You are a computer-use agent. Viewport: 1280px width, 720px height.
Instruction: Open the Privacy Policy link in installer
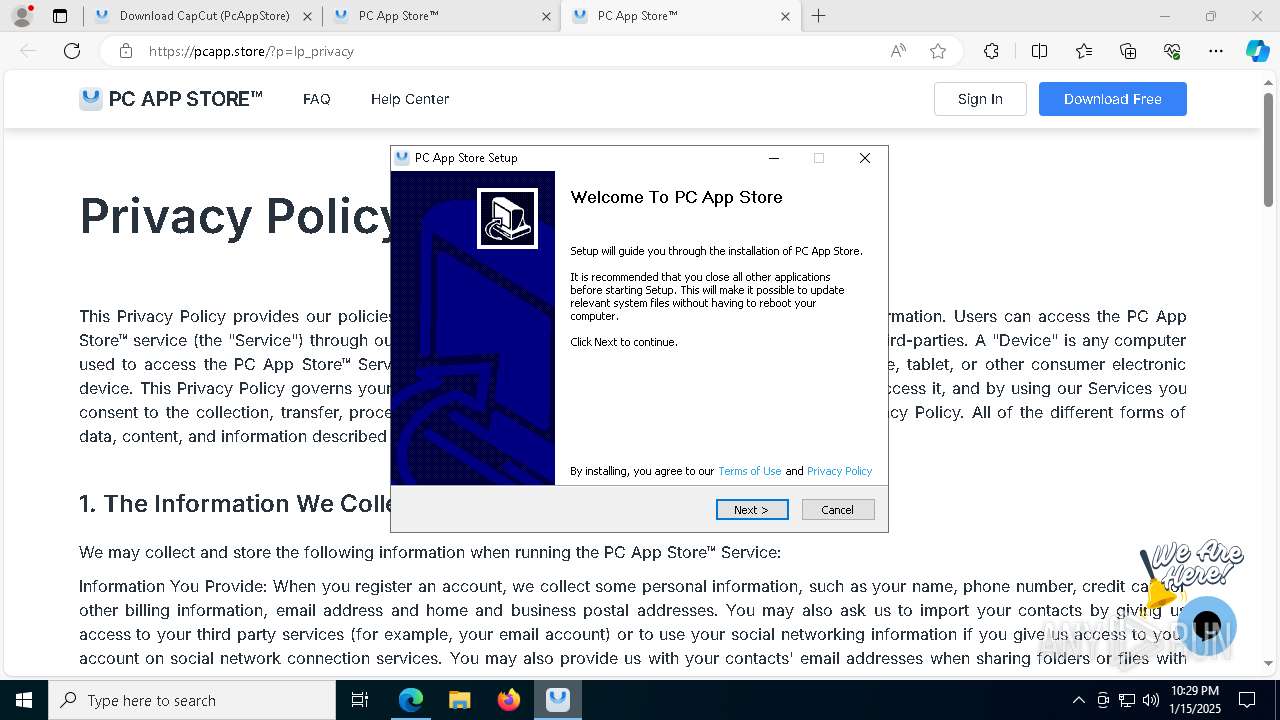point(839,471)
